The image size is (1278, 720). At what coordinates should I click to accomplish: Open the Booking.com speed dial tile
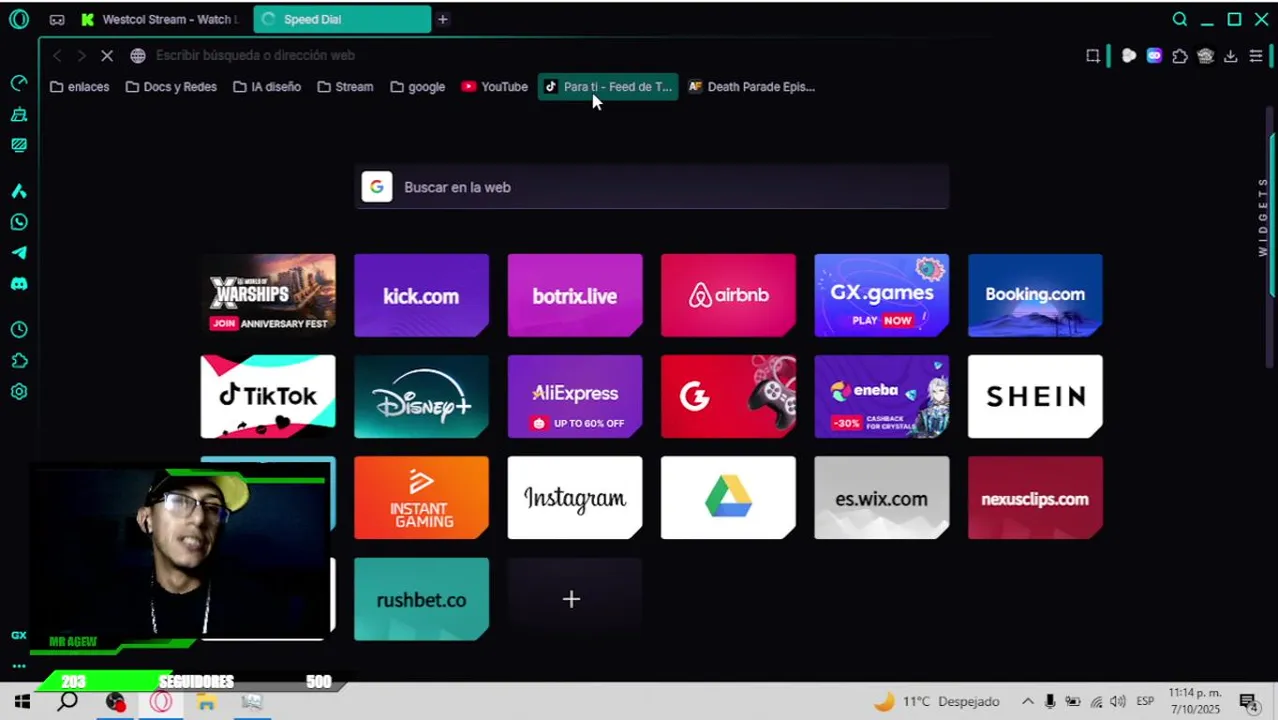1035,295
